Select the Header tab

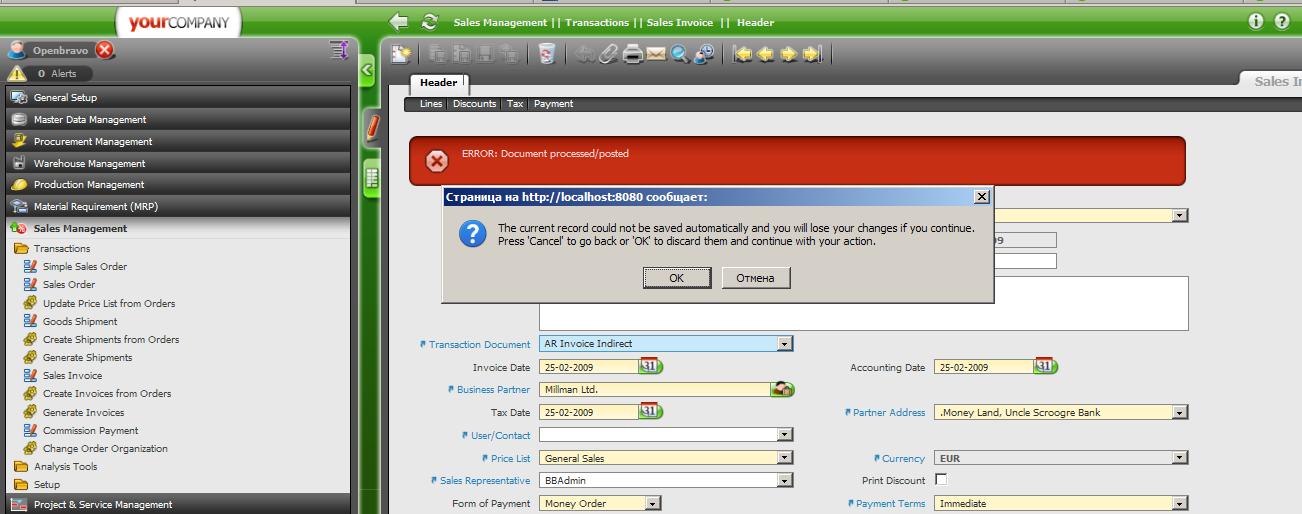(438, 83)
